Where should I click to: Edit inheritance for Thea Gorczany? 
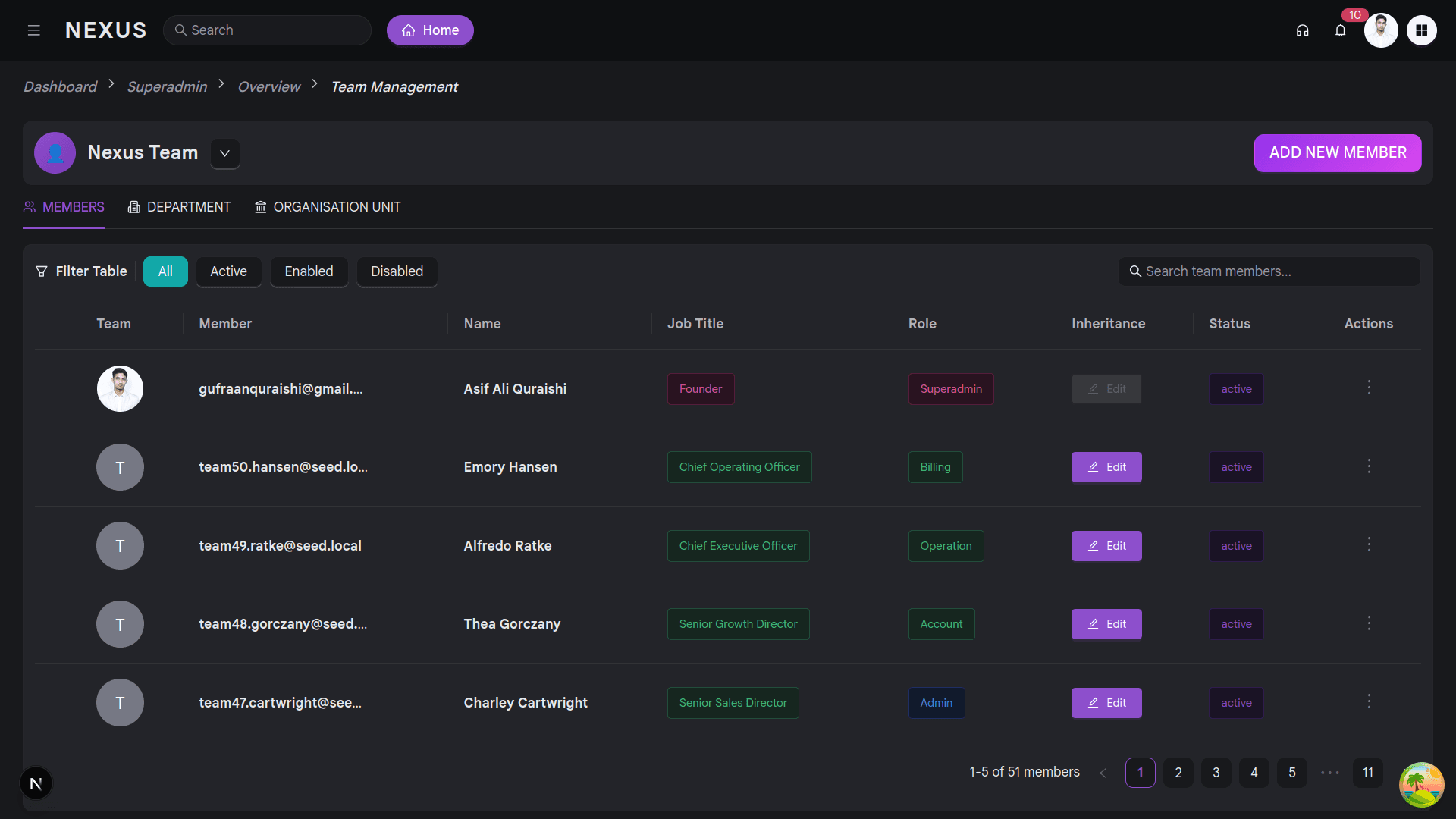[1106, 624]
